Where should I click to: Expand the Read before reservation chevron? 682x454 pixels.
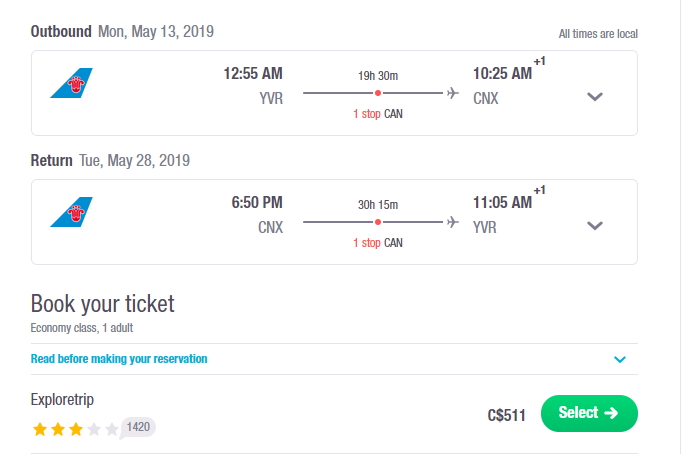pyautogui.click(x=620, y=360)
